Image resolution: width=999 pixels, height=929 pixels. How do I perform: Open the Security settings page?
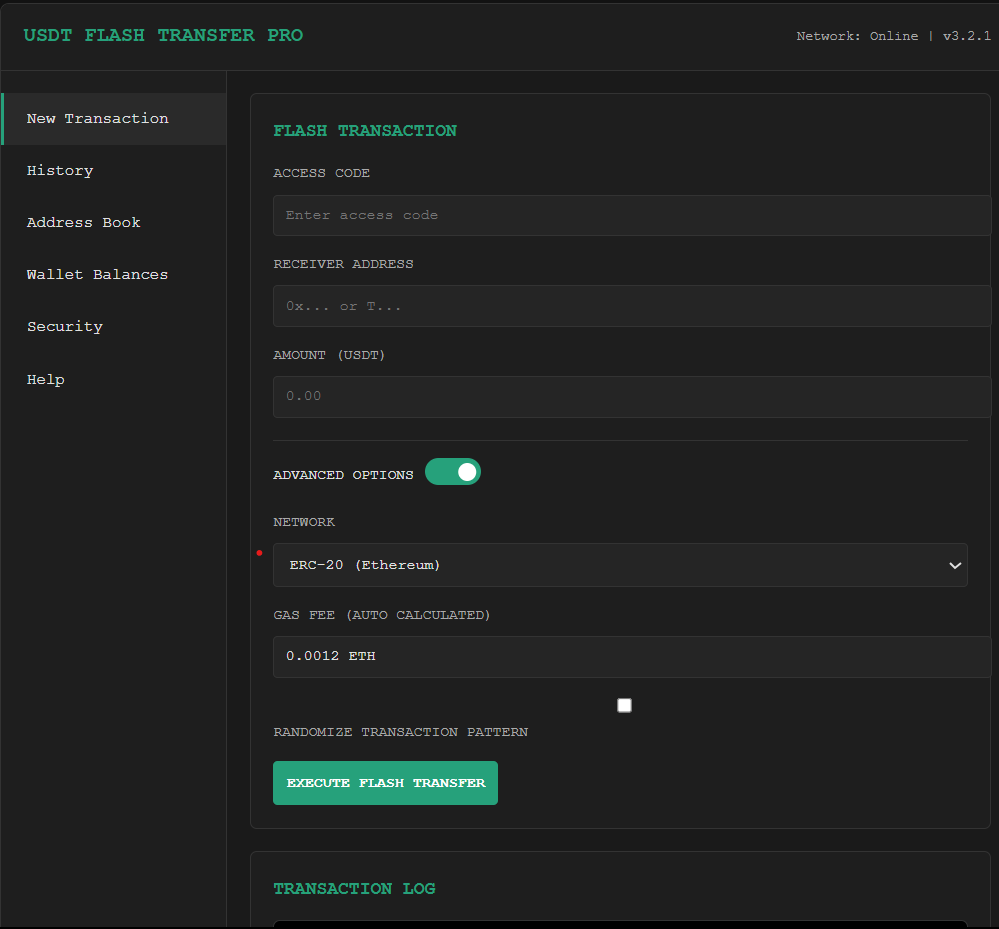pyautogui.click(x=65, y=327)
